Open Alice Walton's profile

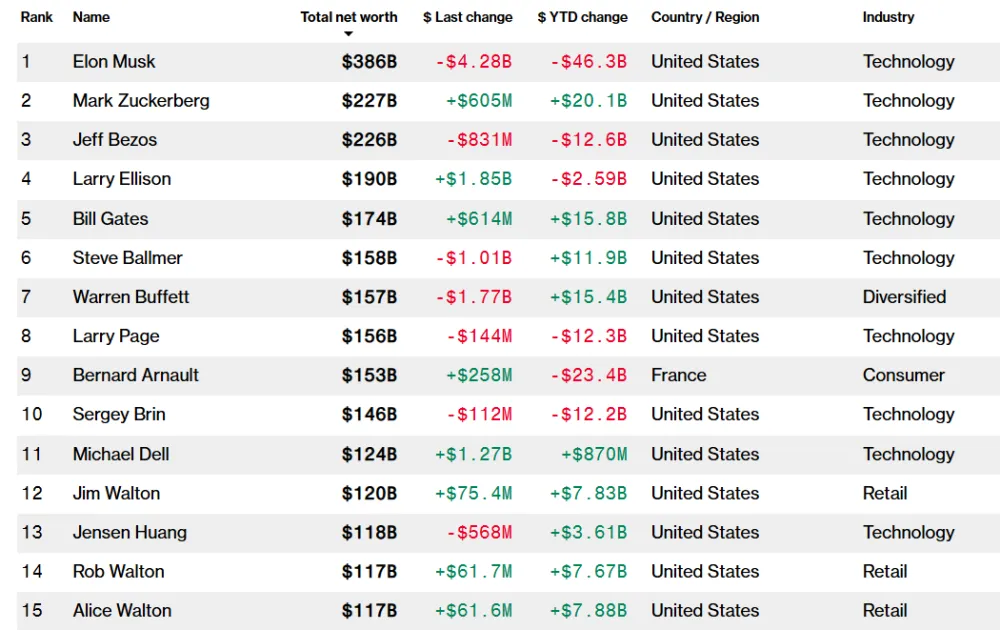pos(121,611)
